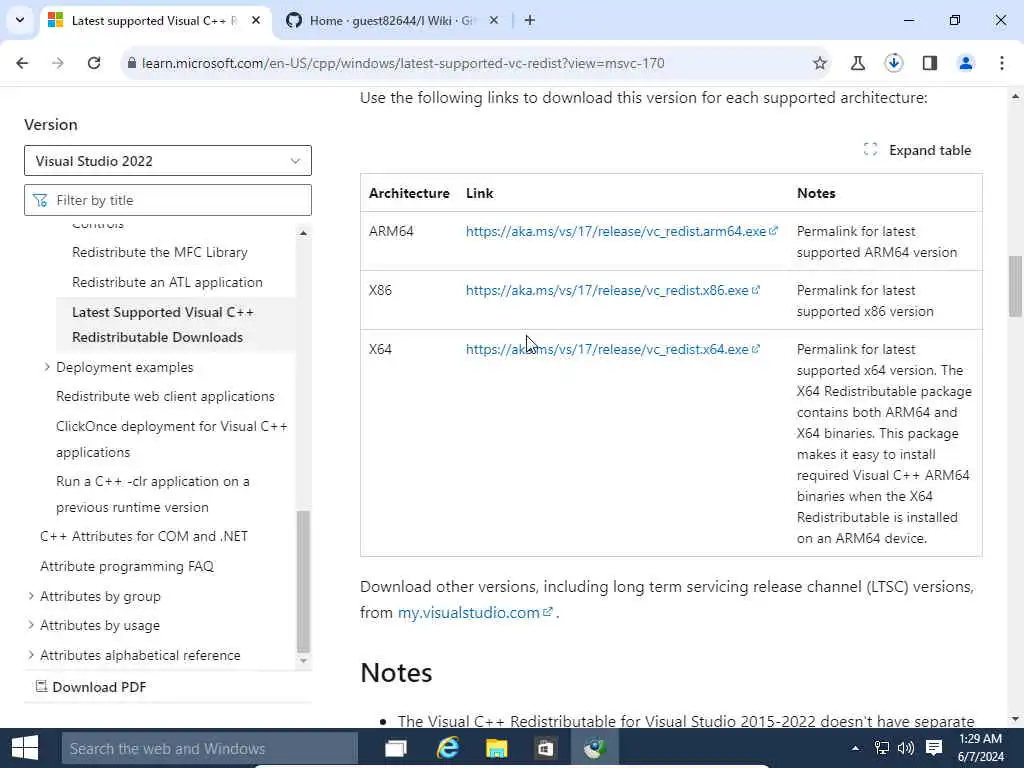Open the Action Center notifications icon
The image size is (1024, 768).
click(934, 748)
